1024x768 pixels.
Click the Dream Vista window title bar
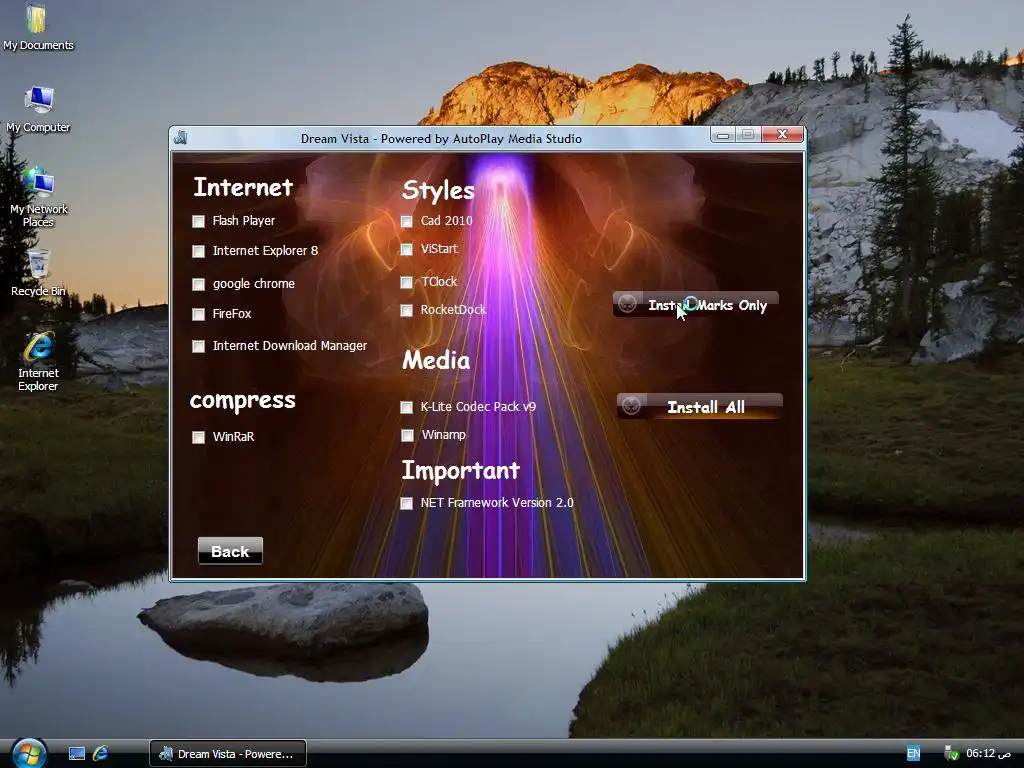tap(441, 138)
